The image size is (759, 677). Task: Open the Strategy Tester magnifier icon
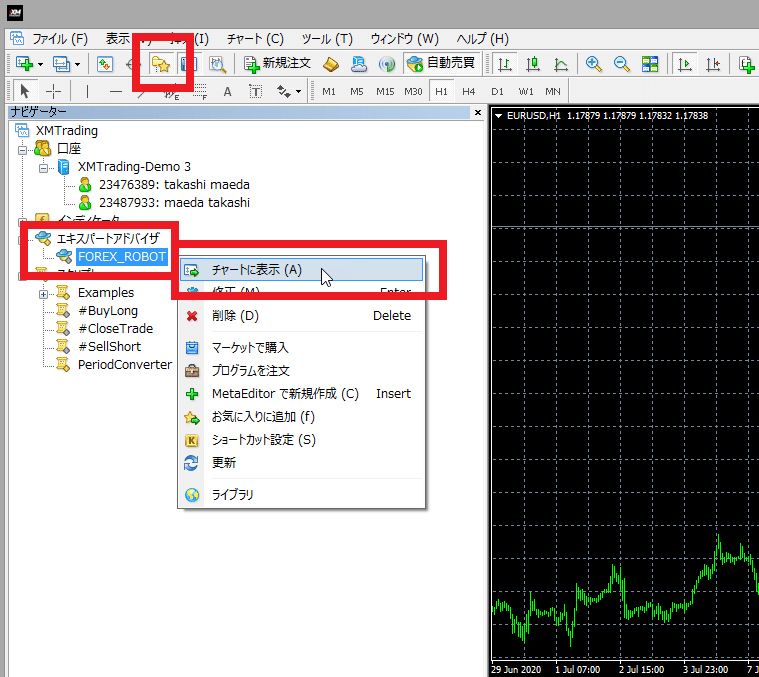tap(218, 64)
